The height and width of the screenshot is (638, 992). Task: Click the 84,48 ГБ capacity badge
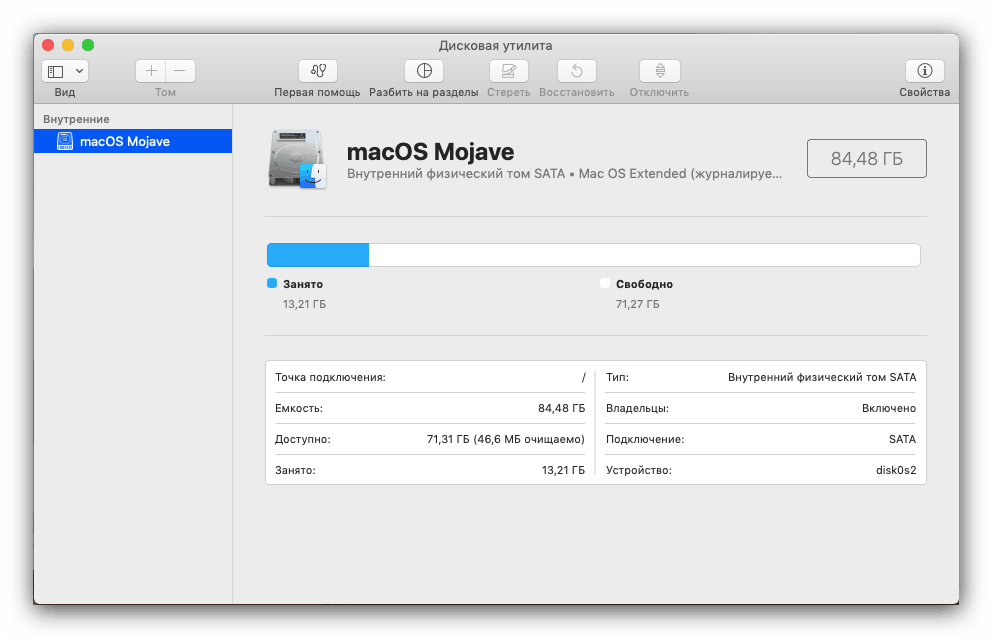point(866,158)
